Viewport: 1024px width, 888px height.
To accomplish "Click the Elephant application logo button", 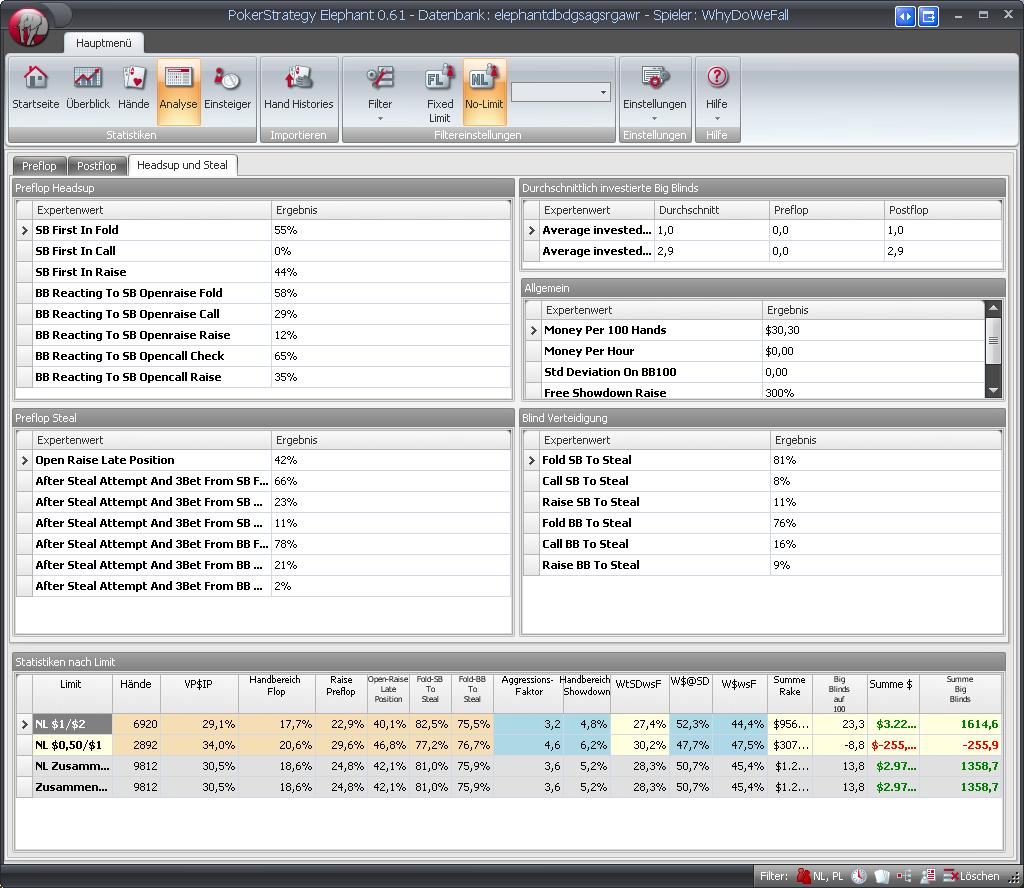I will (28, 27).
